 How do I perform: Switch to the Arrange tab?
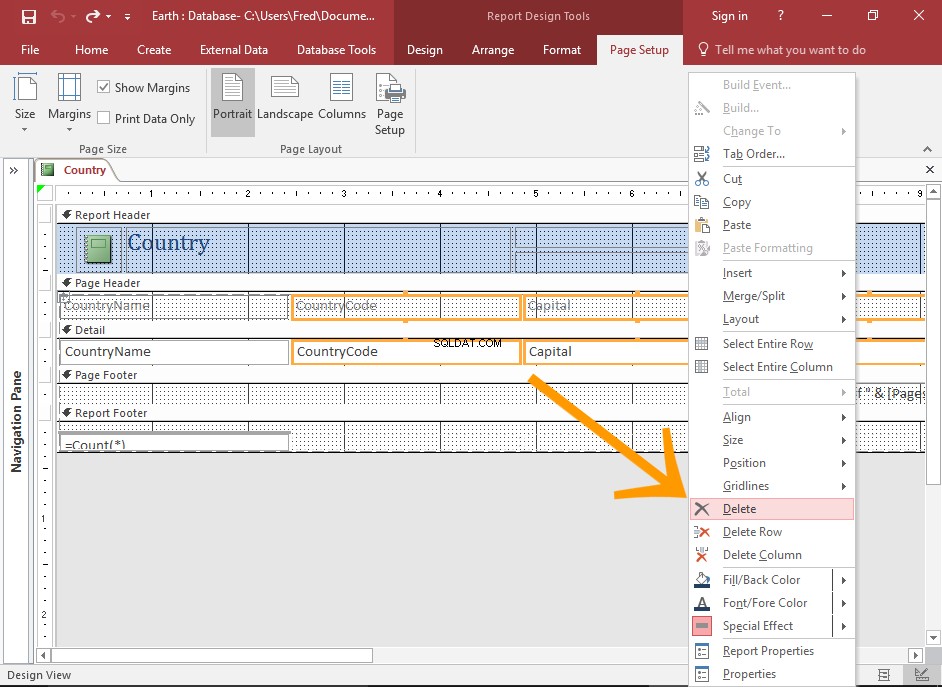click(493, 50)
